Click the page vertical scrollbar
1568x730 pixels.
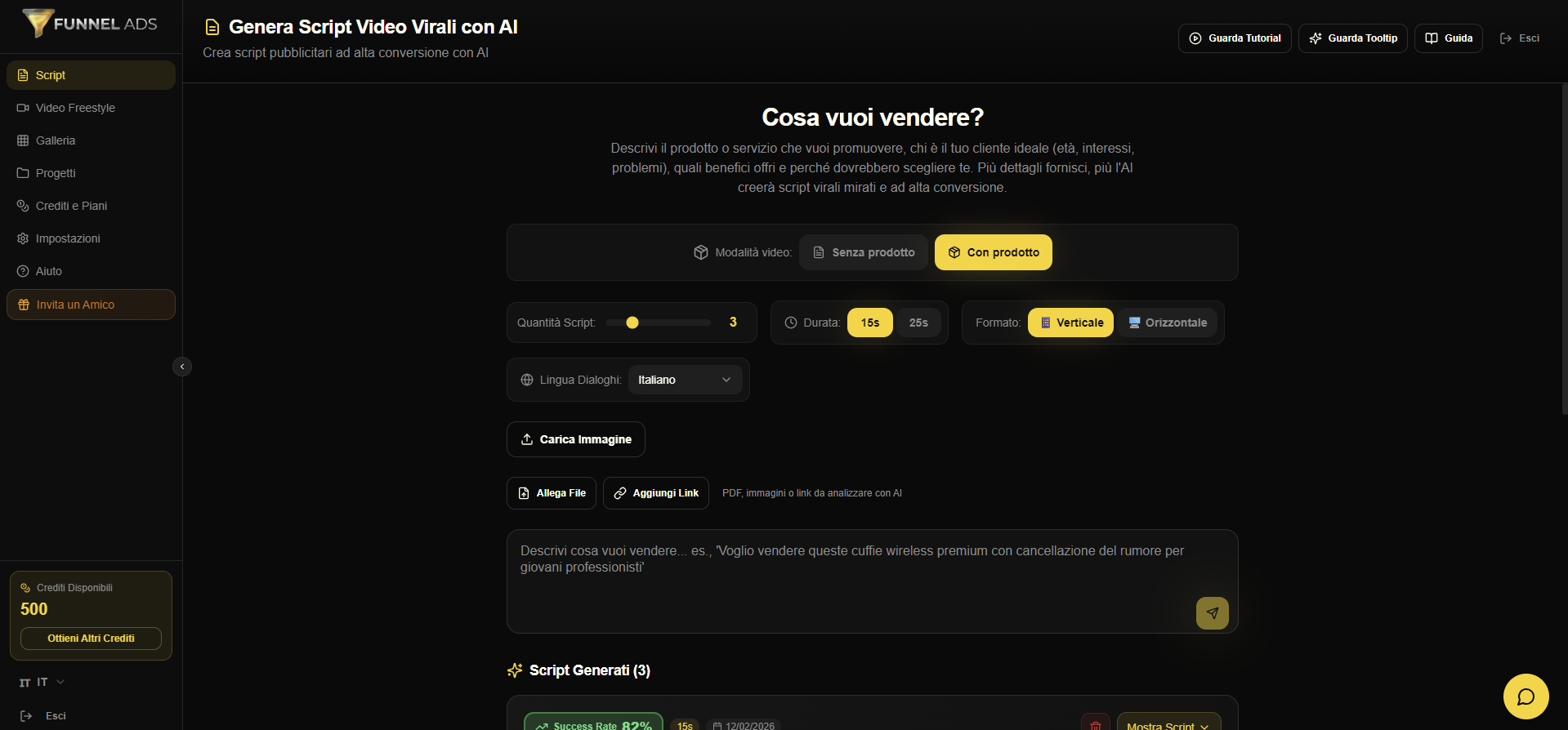coord(1565,250)
